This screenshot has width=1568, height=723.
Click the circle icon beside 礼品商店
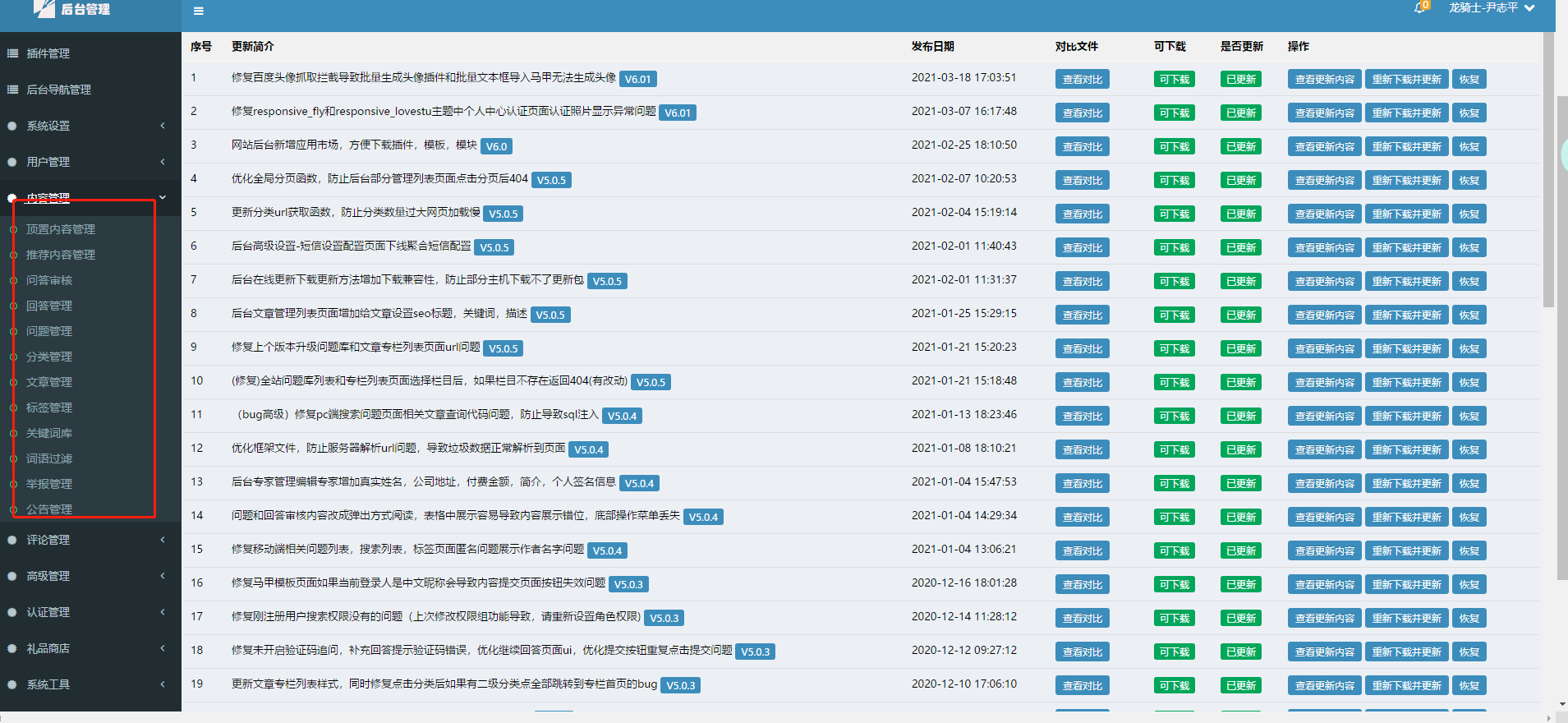12,648
